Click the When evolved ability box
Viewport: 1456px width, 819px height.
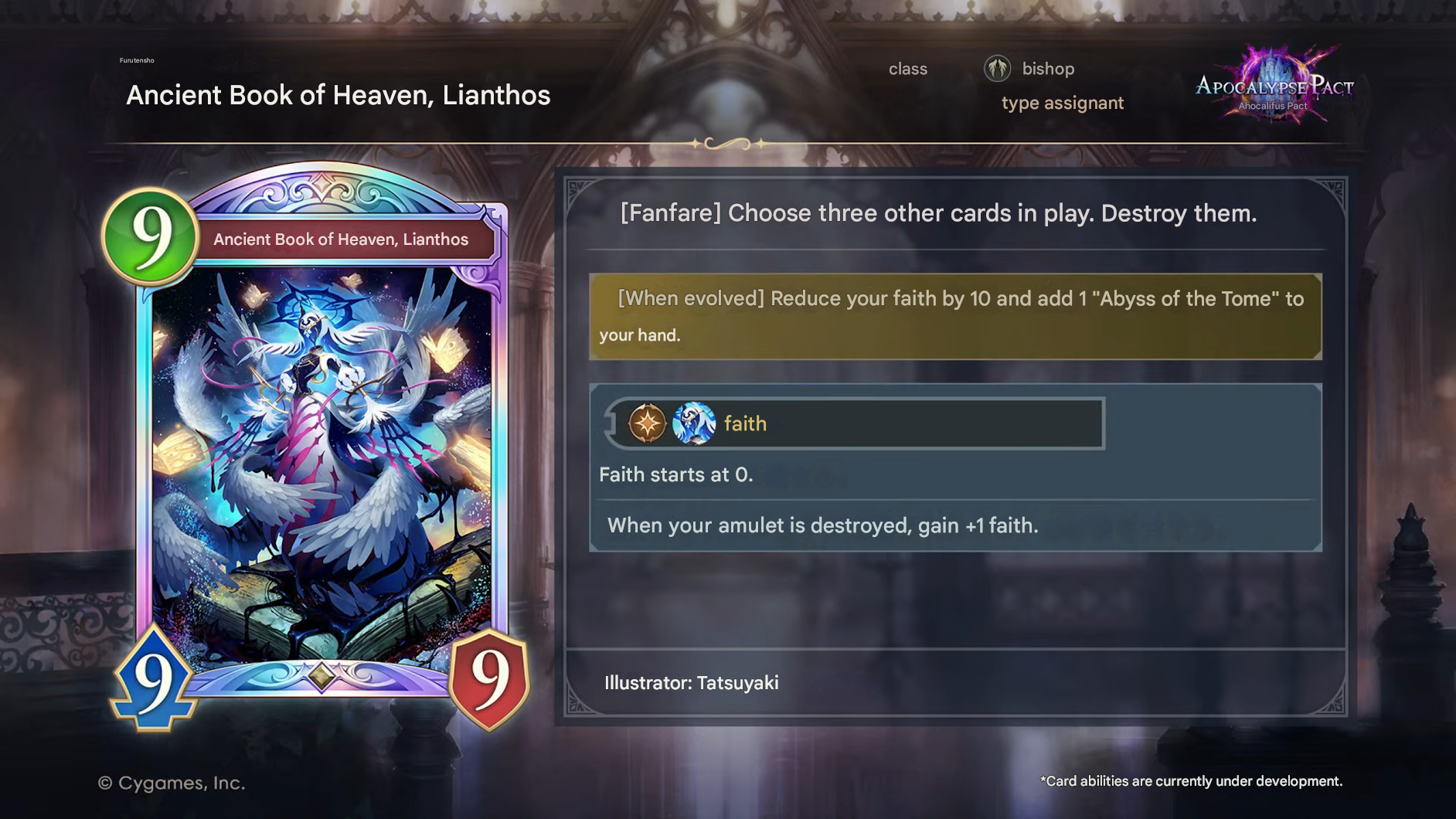(x=955, y=316)
